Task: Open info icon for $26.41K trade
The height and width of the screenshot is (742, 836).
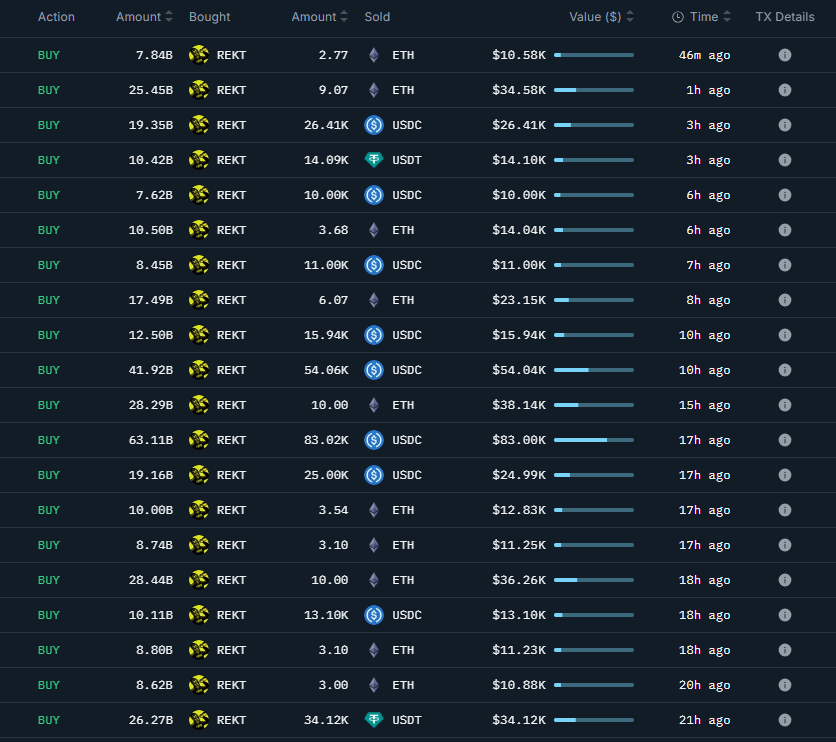Action: 784,125
